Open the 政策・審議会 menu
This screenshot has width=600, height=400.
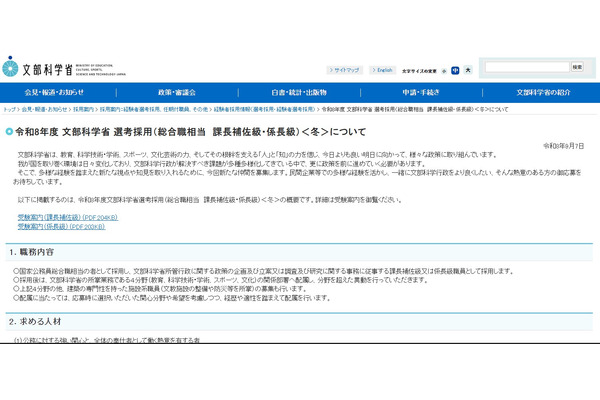pos(177,92)
